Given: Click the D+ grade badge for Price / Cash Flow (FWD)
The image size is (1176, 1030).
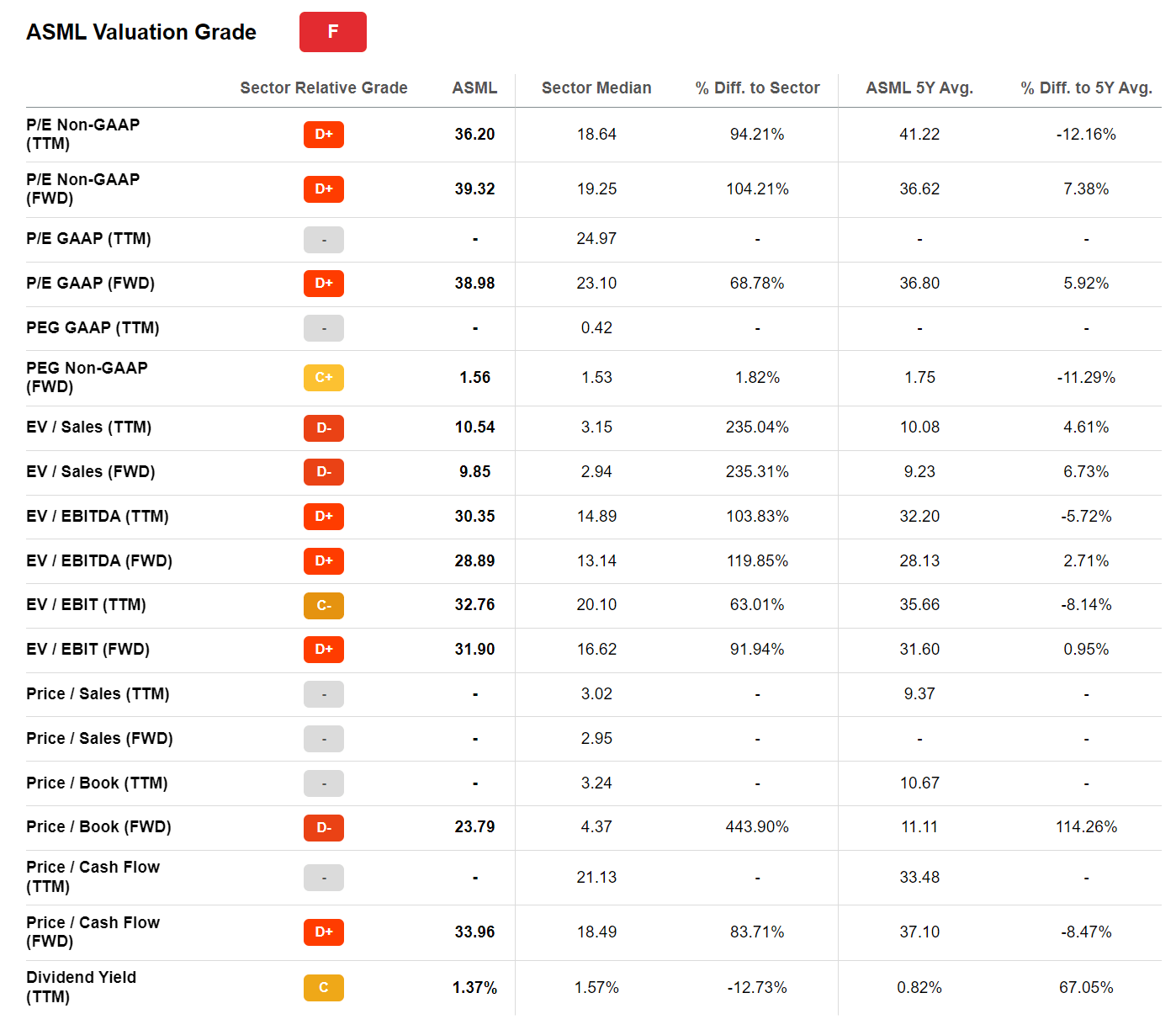Looking at the screenshot, I should click(324, 932).
